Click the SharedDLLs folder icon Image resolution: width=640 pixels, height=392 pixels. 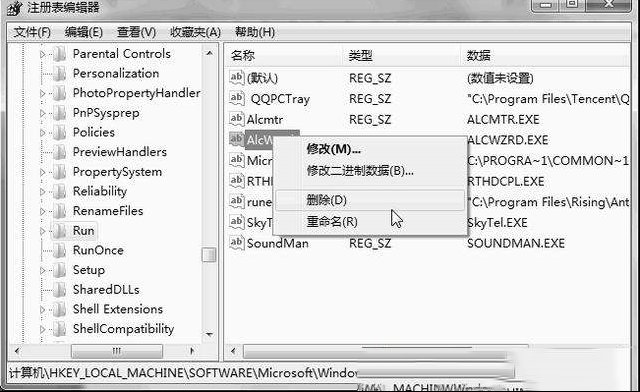(x=60, y=290)
